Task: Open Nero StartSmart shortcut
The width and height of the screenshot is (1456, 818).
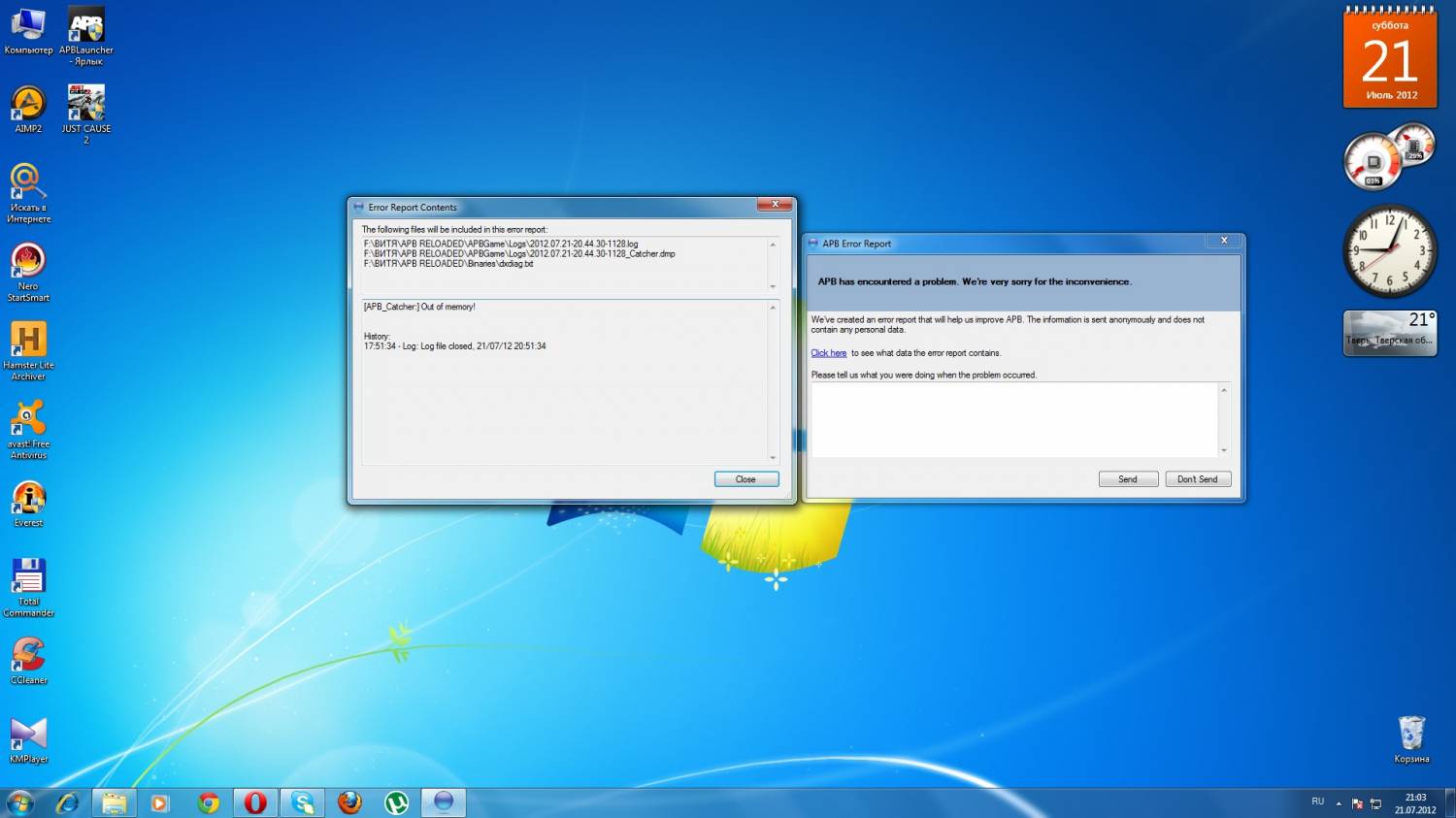Action: click(x=28, y=261)
